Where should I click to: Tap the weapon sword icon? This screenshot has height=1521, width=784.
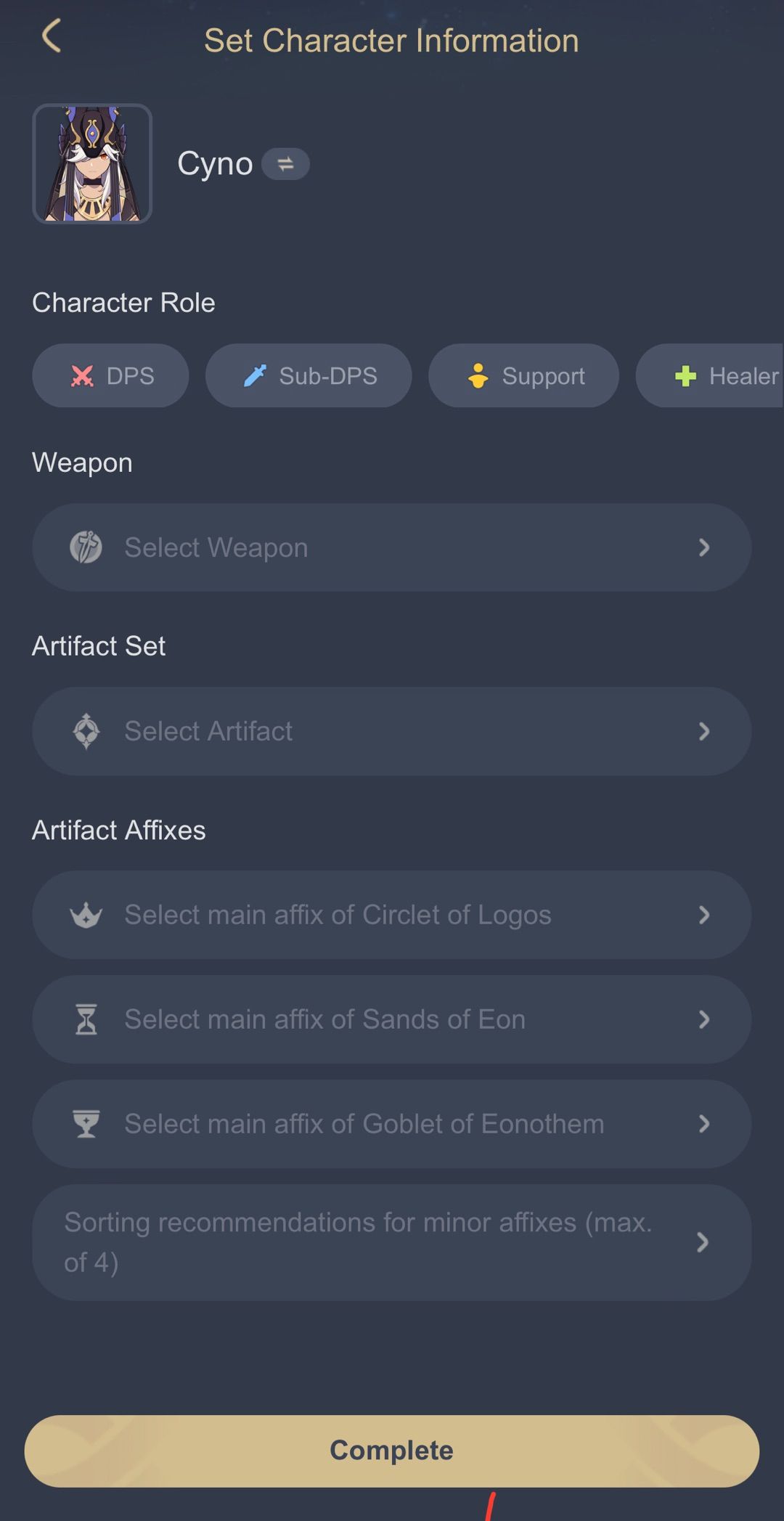click(x=86, y=547)
